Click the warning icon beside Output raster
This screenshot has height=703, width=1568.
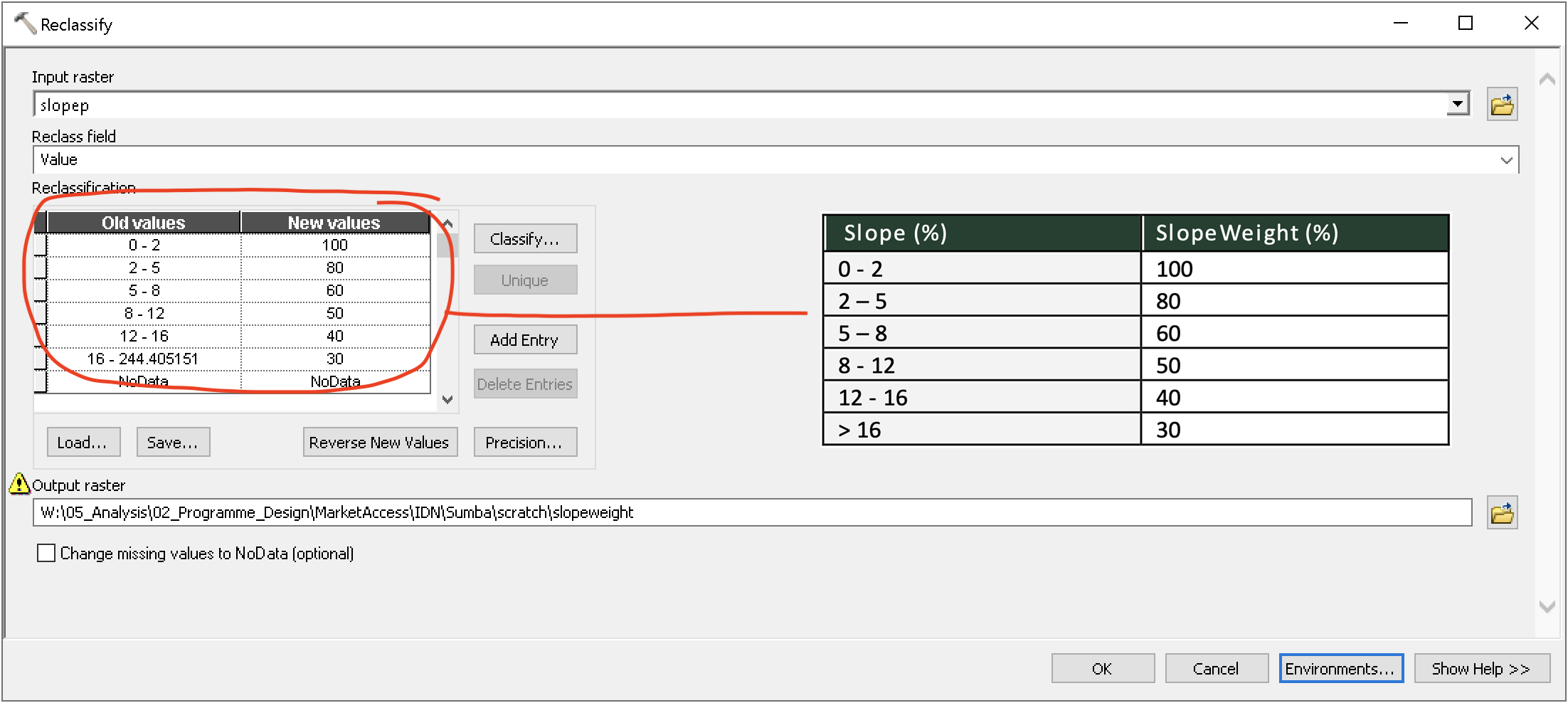tap(19, 484)
